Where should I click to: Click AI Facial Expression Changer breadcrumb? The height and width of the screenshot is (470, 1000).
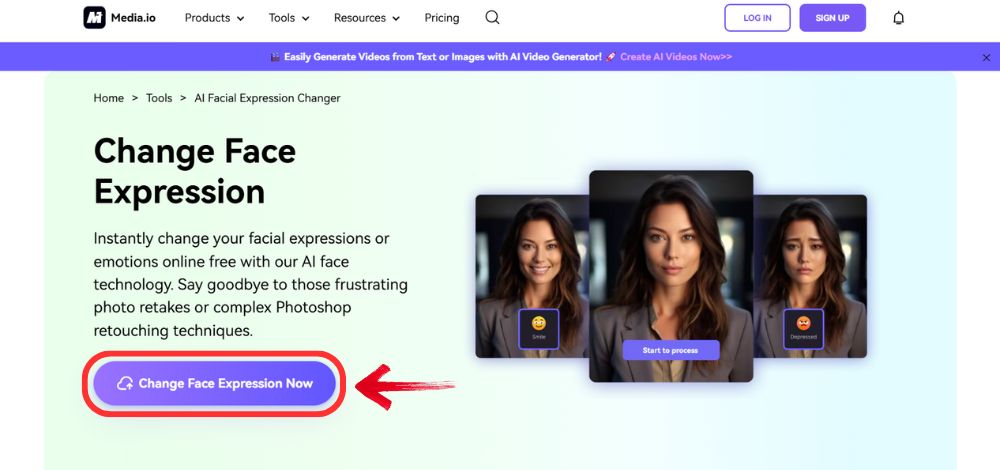(x=267, y=98)
